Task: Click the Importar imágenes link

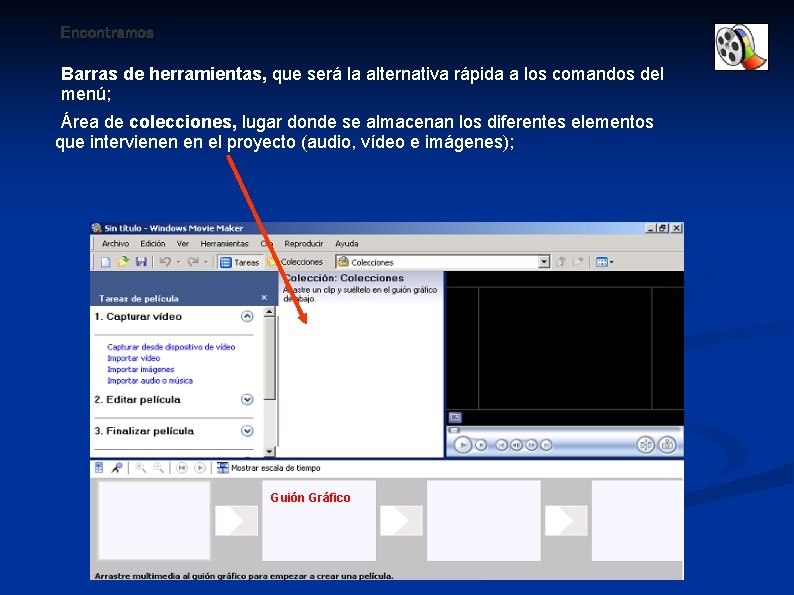Action: (x=141, y=369)
